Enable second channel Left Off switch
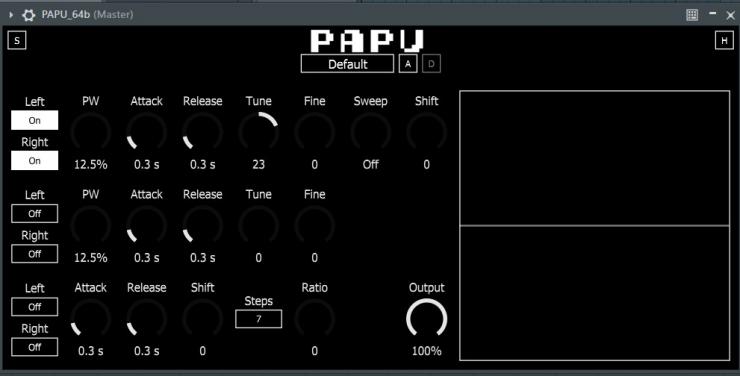Screen dimensions: 740x376 pyautogui.click(x=34, y=213)
